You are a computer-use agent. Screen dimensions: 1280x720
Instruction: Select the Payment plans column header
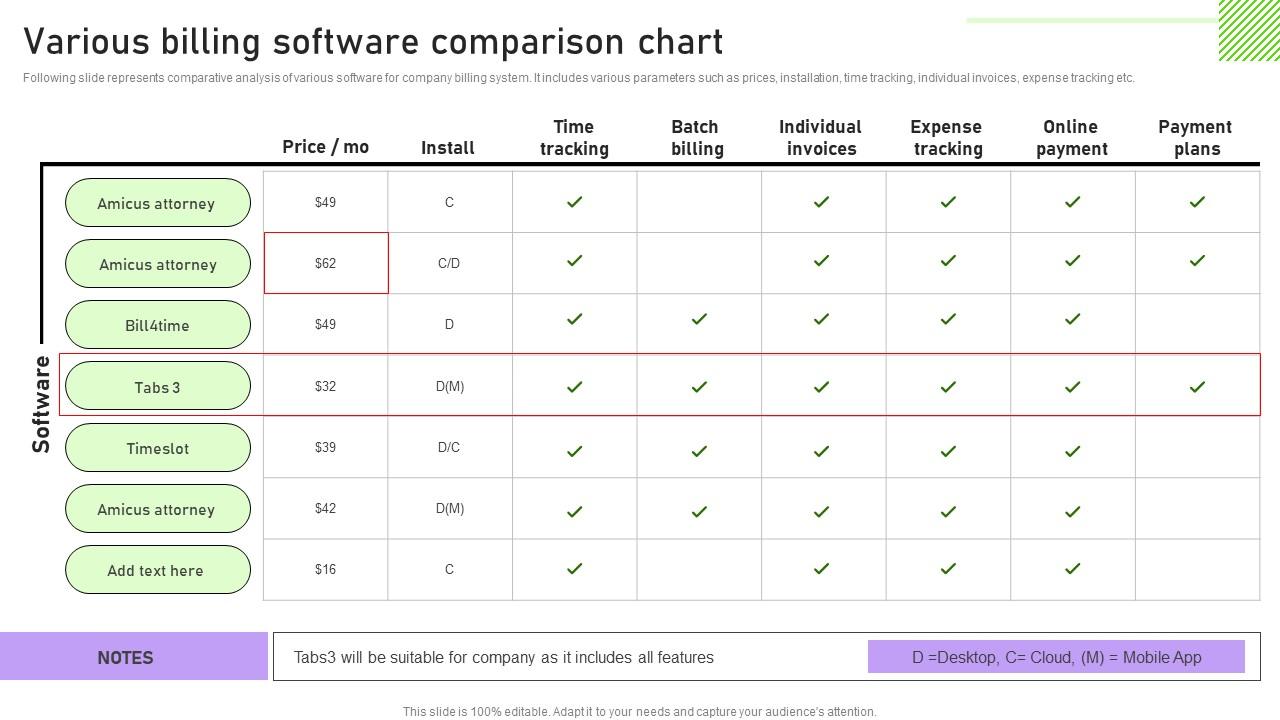pyautogui.click(x=1196, y=138)
